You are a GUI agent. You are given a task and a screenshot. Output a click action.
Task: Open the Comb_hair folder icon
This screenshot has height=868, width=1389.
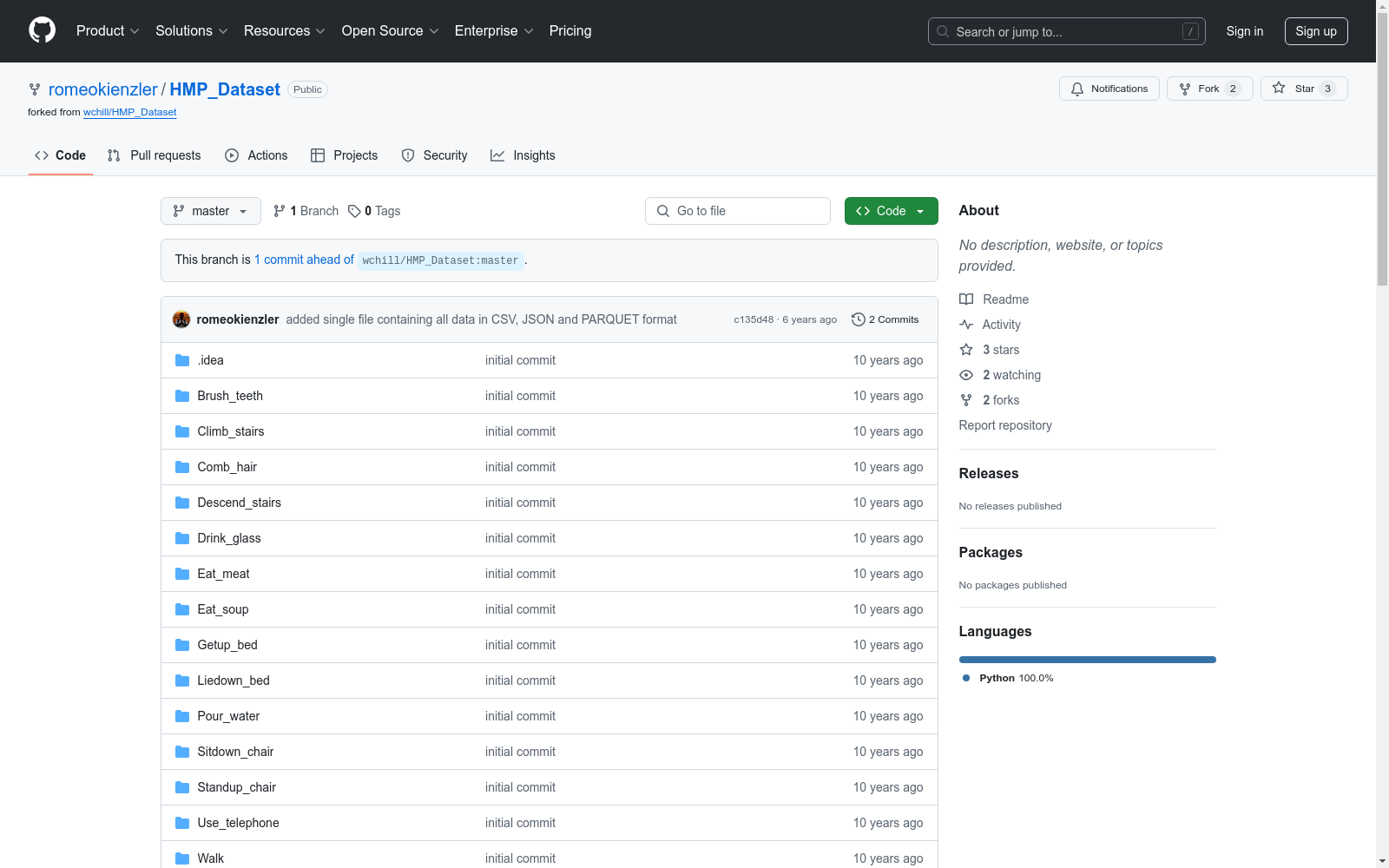point(182,467)
